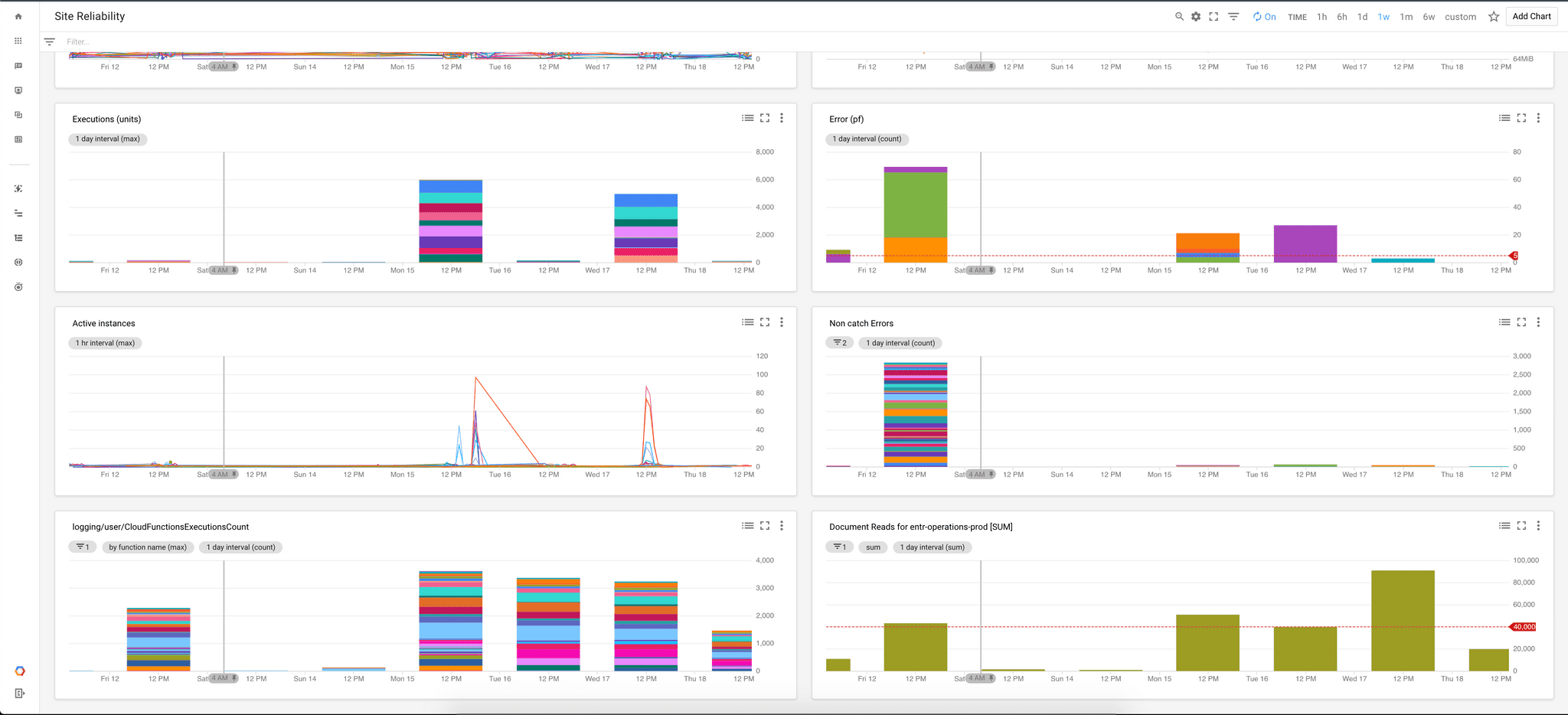The width and height of the screenshot is (1568, 715).
Task: Show legend list for Error (pf) chart
Action: pyautogui.click(x=1504, y=118)
